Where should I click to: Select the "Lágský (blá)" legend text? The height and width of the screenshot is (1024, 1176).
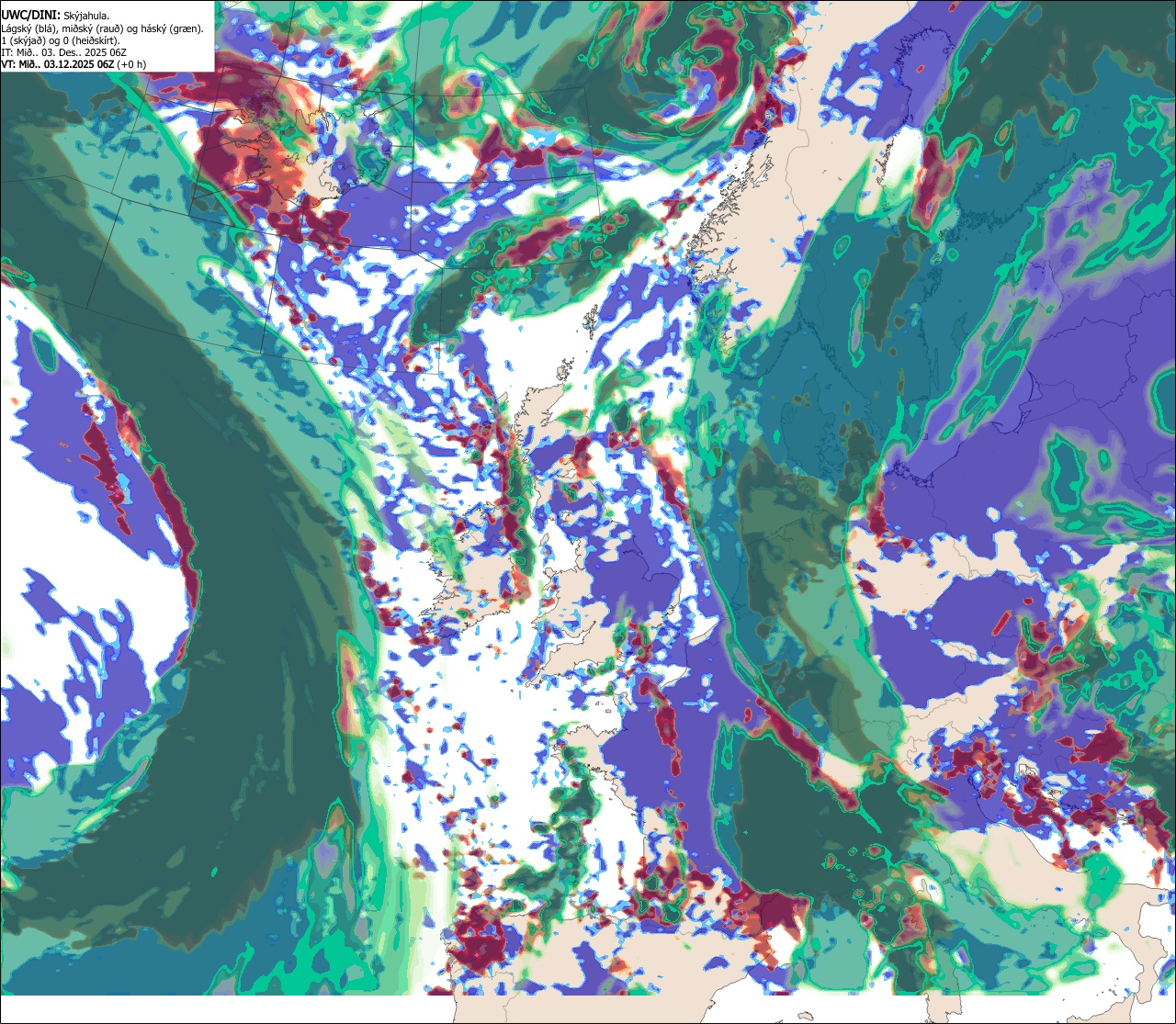(x=28, y=29)
